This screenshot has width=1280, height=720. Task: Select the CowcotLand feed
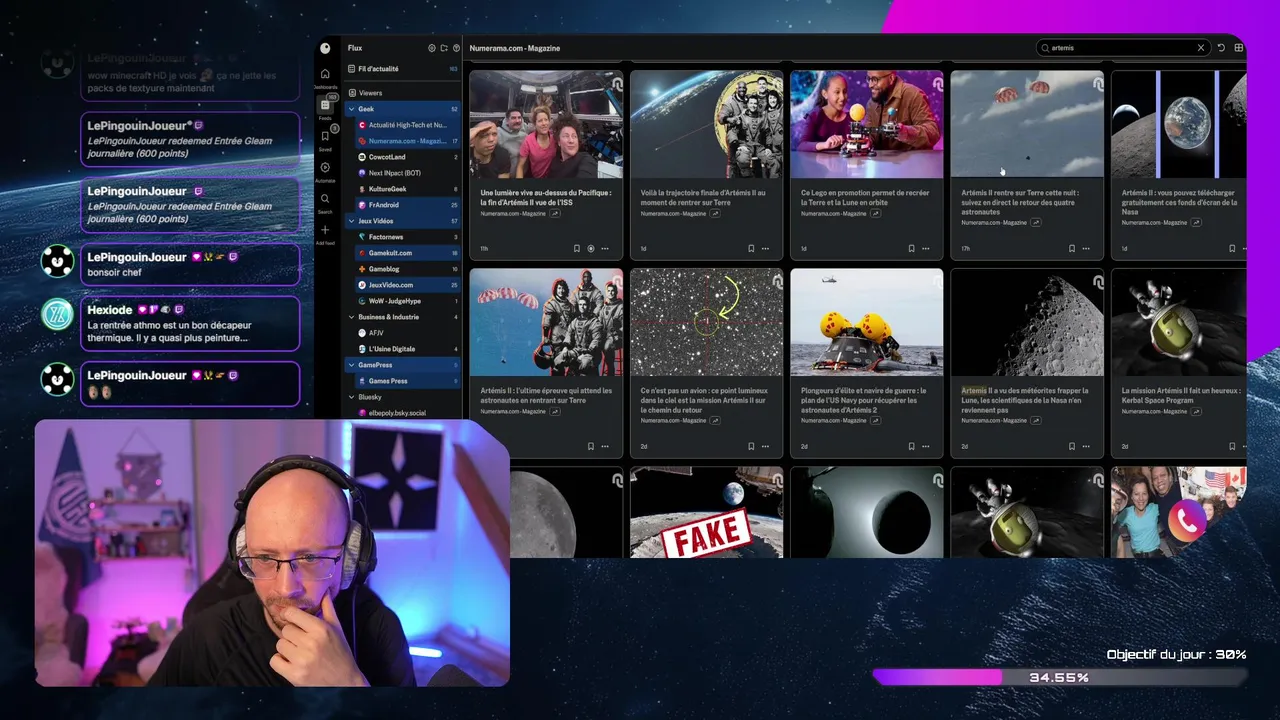coord(408,157)
